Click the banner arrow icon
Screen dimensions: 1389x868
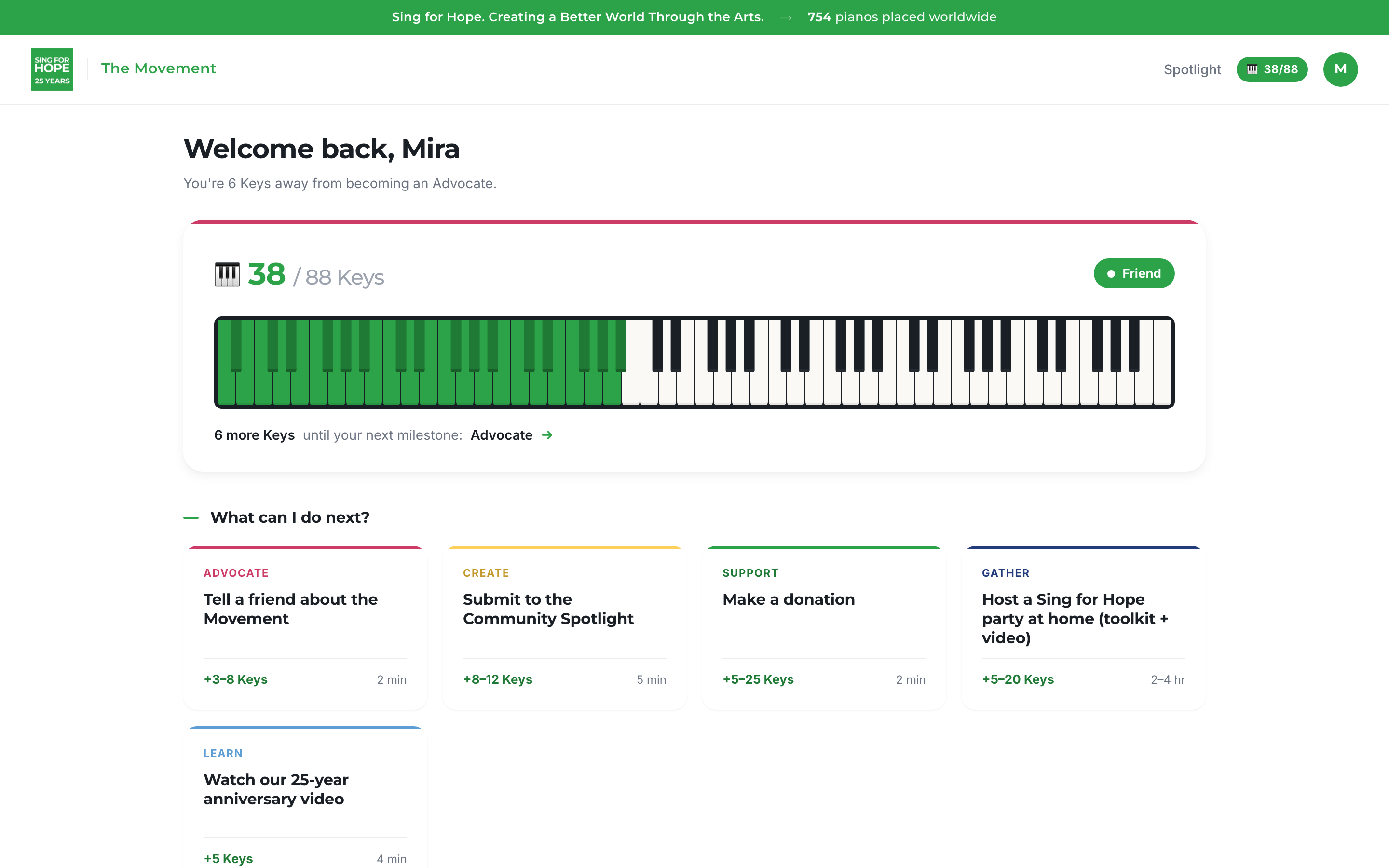point(786,18)
